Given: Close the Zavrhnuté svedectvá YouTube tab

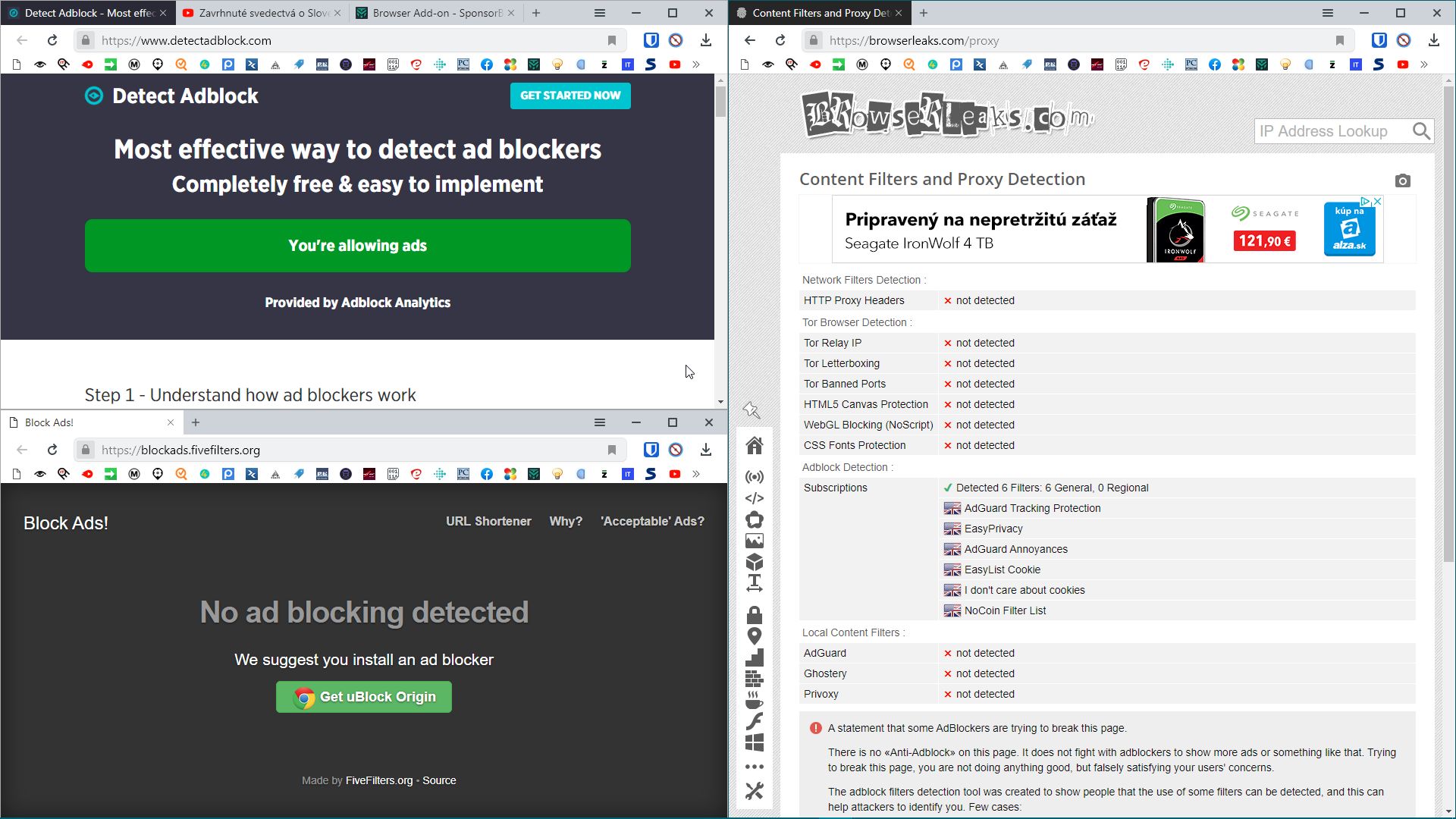Looking at the screenshot, I should pyautogui.click(x=337, y=13).
